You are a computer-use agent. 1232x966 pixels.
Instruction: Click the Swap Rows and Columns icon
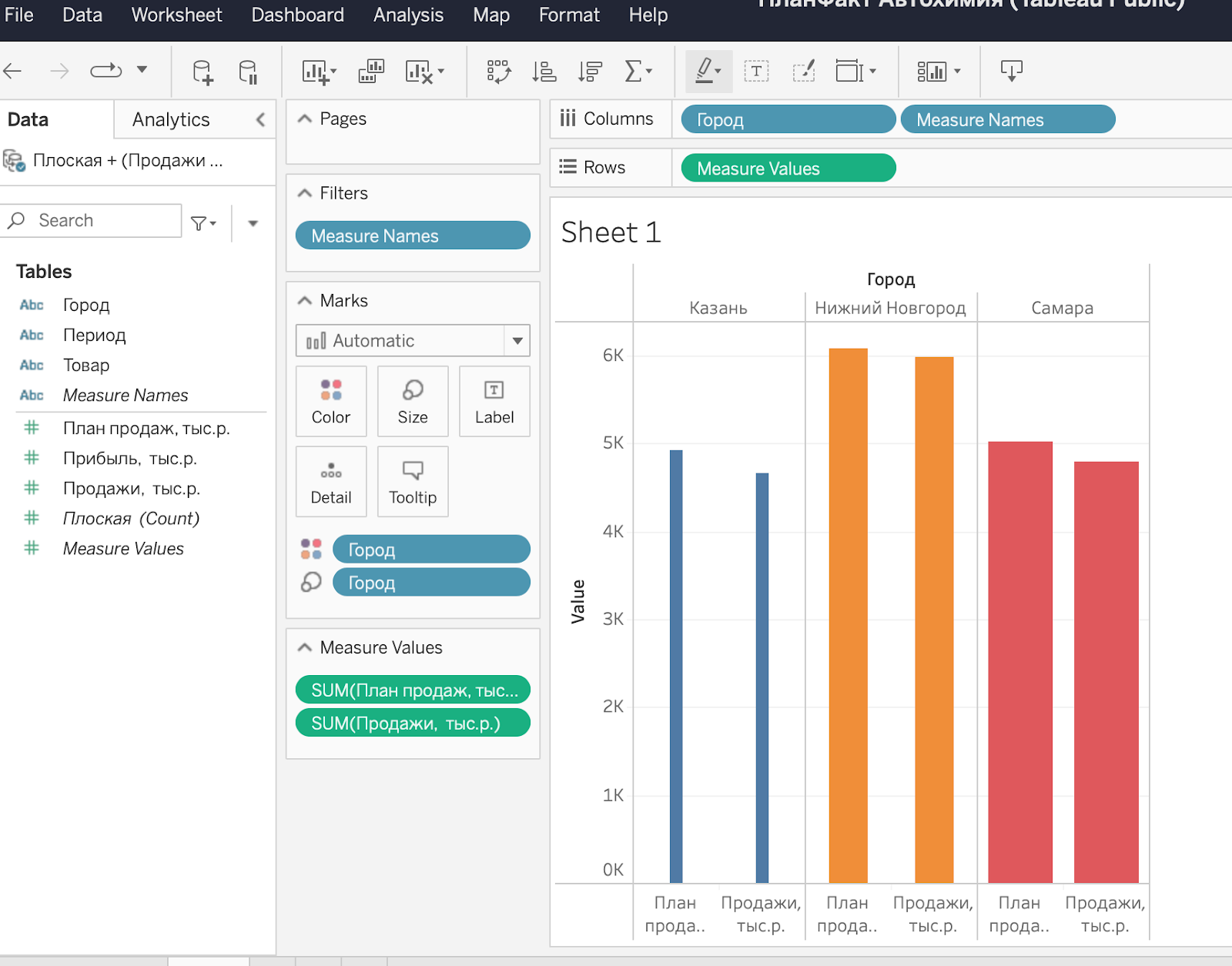pyautogui.click(x=499, y=72)
